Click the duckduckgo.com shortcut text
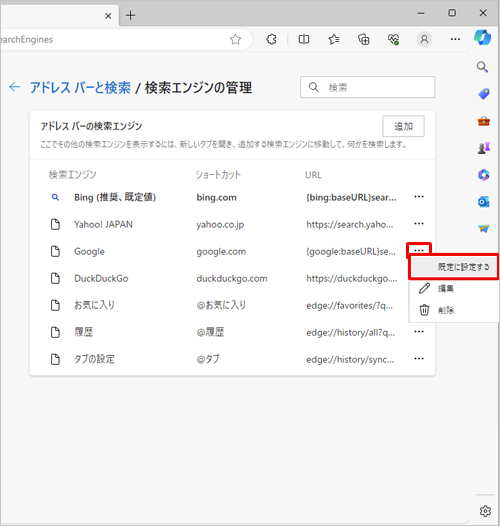 (232, 279)
